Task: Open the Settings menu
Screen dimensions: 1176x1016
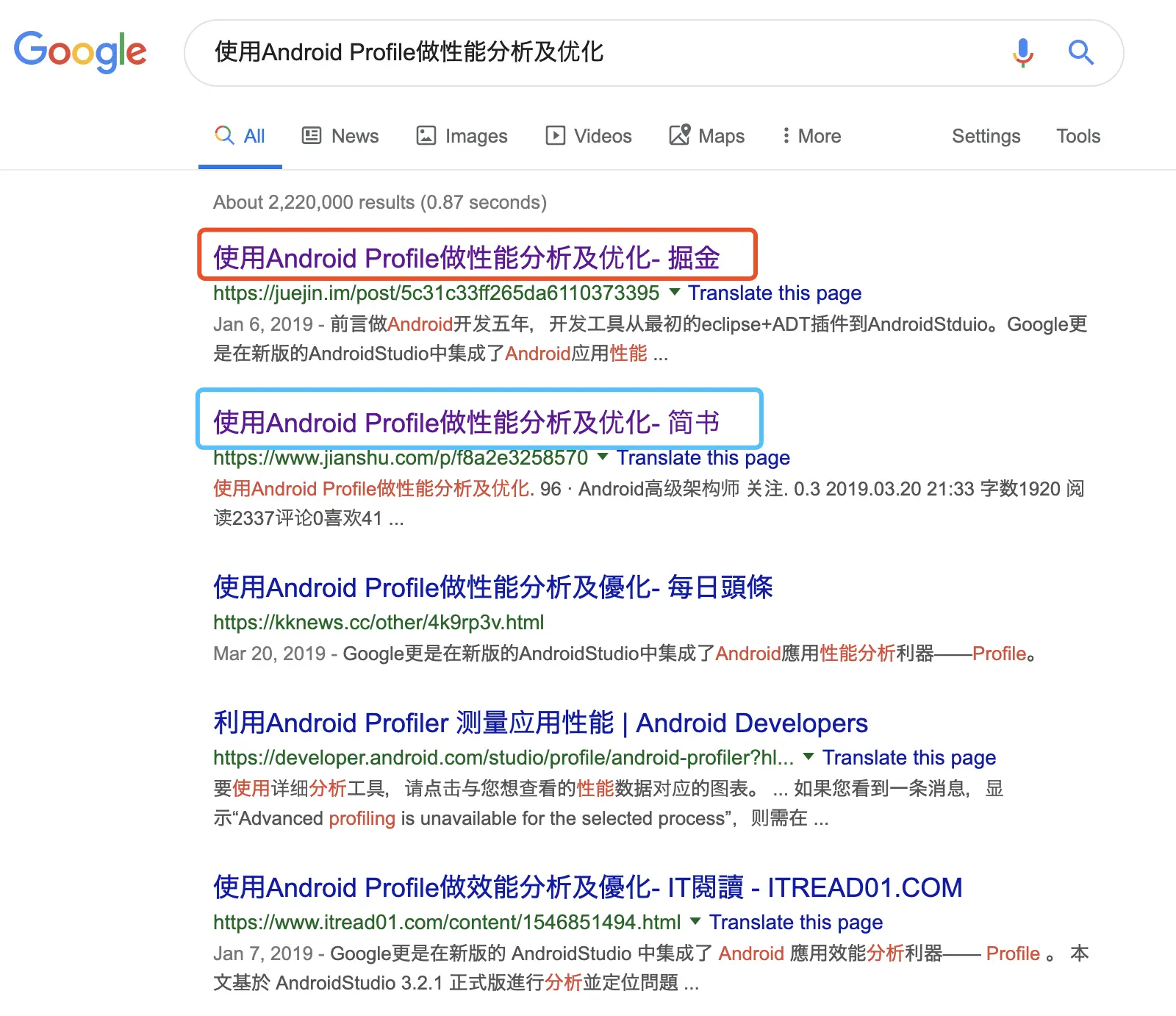Action: (x=986, y=136)
